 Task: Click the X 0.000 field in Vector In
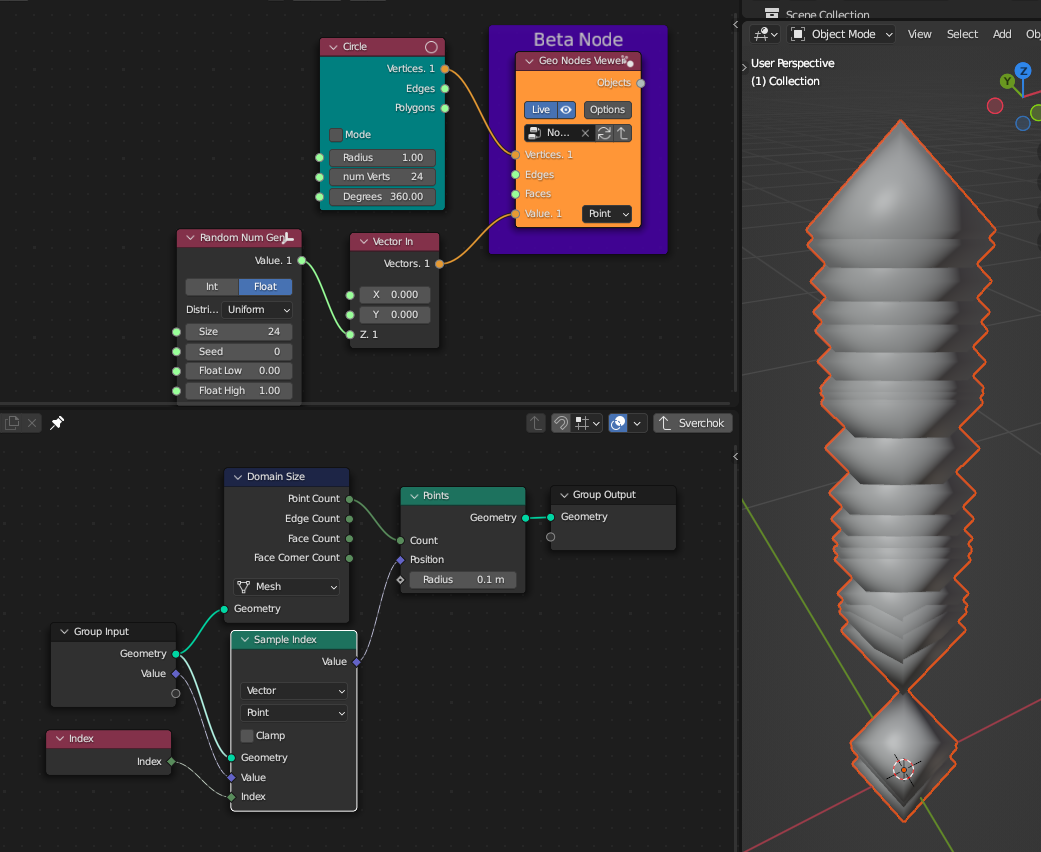pos(395,295)
